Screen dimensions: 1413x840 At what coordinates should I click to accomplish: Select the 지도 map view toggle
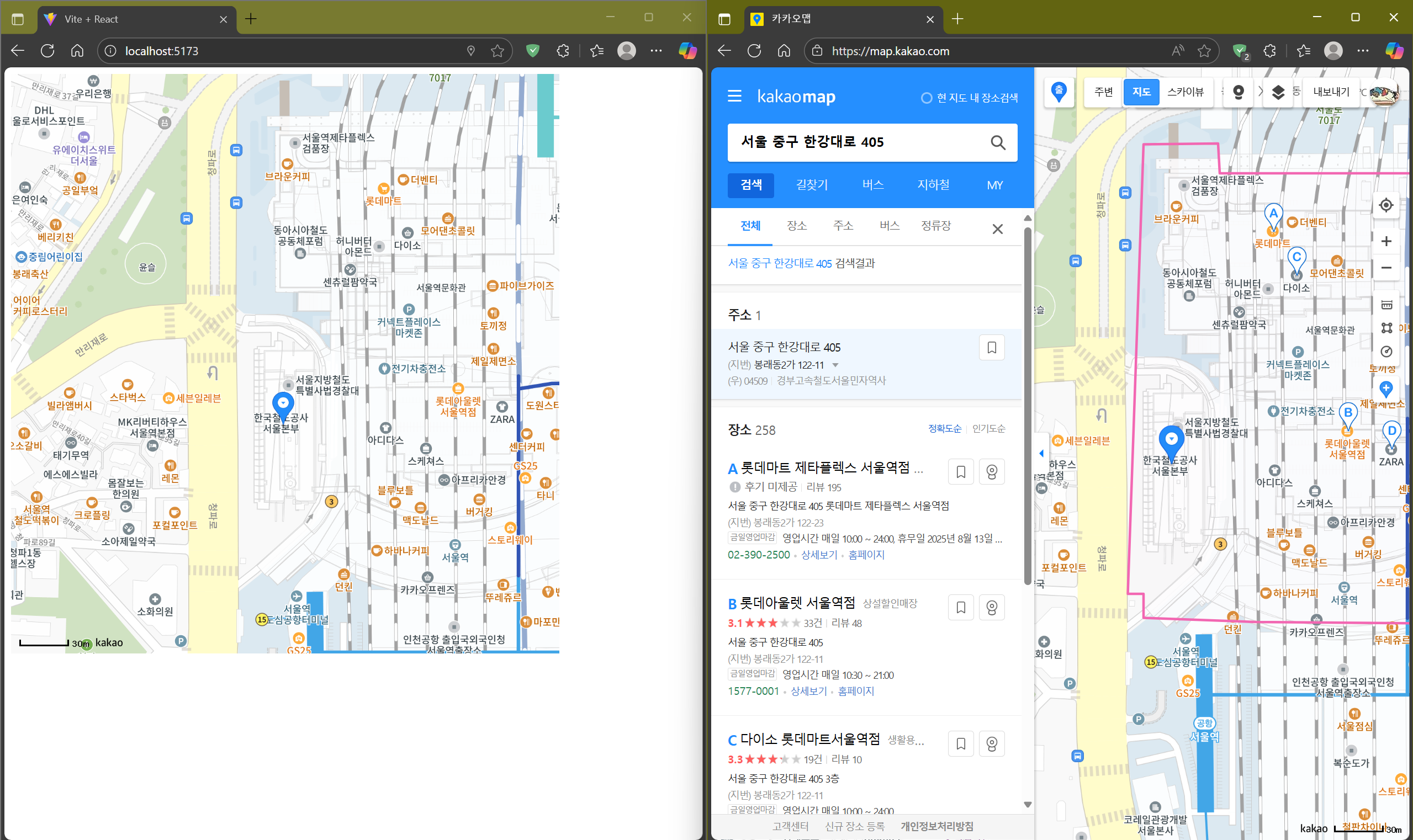coord(1141,92)
